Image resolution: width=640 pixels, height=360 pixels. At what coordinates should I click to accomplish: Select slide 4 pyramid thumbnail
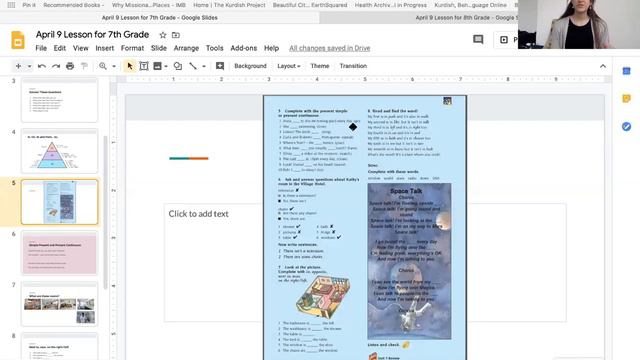[60, 151]
